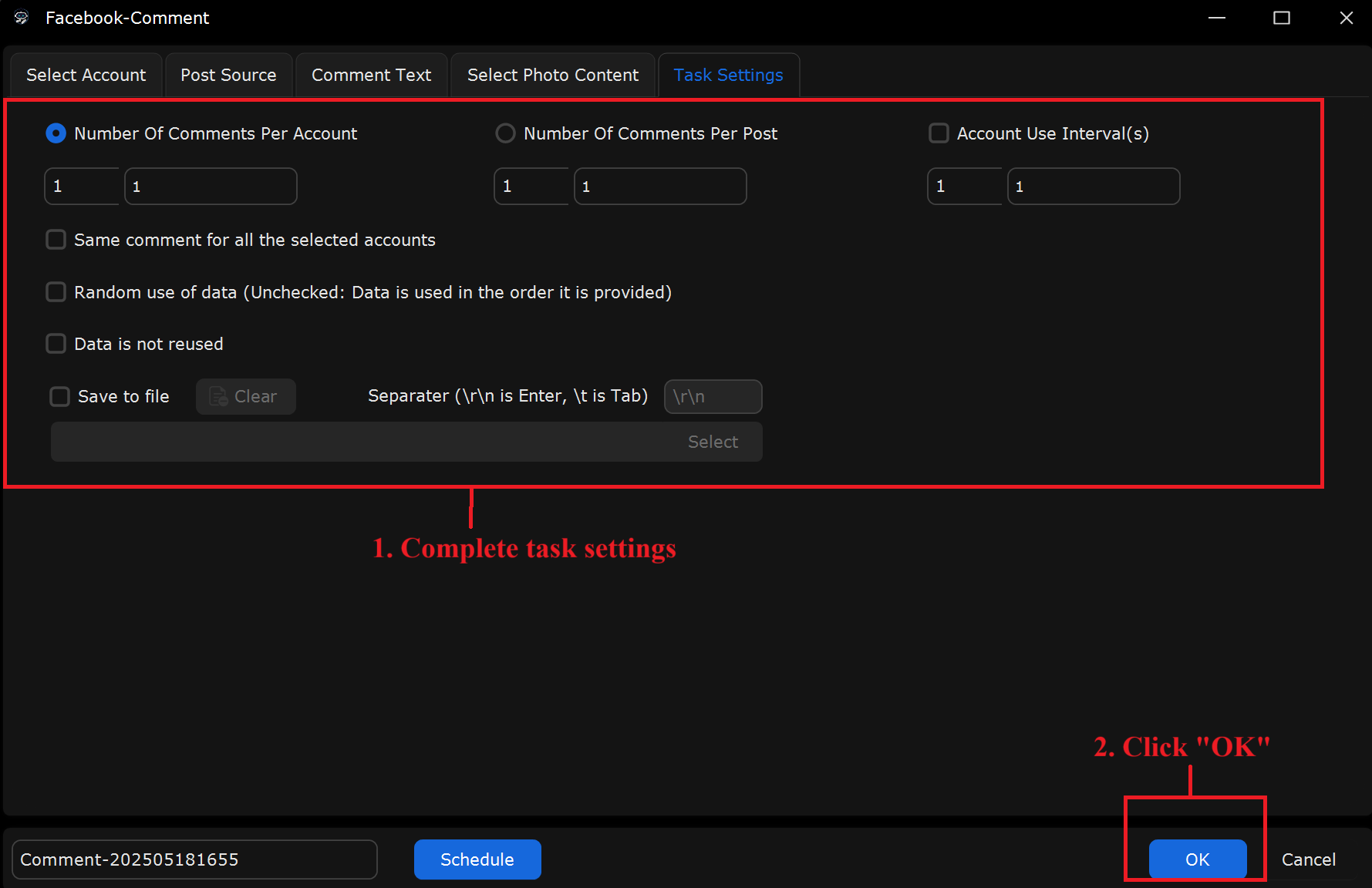
Task: Enable Data is not reused option
Action: [x=56, y=344]
